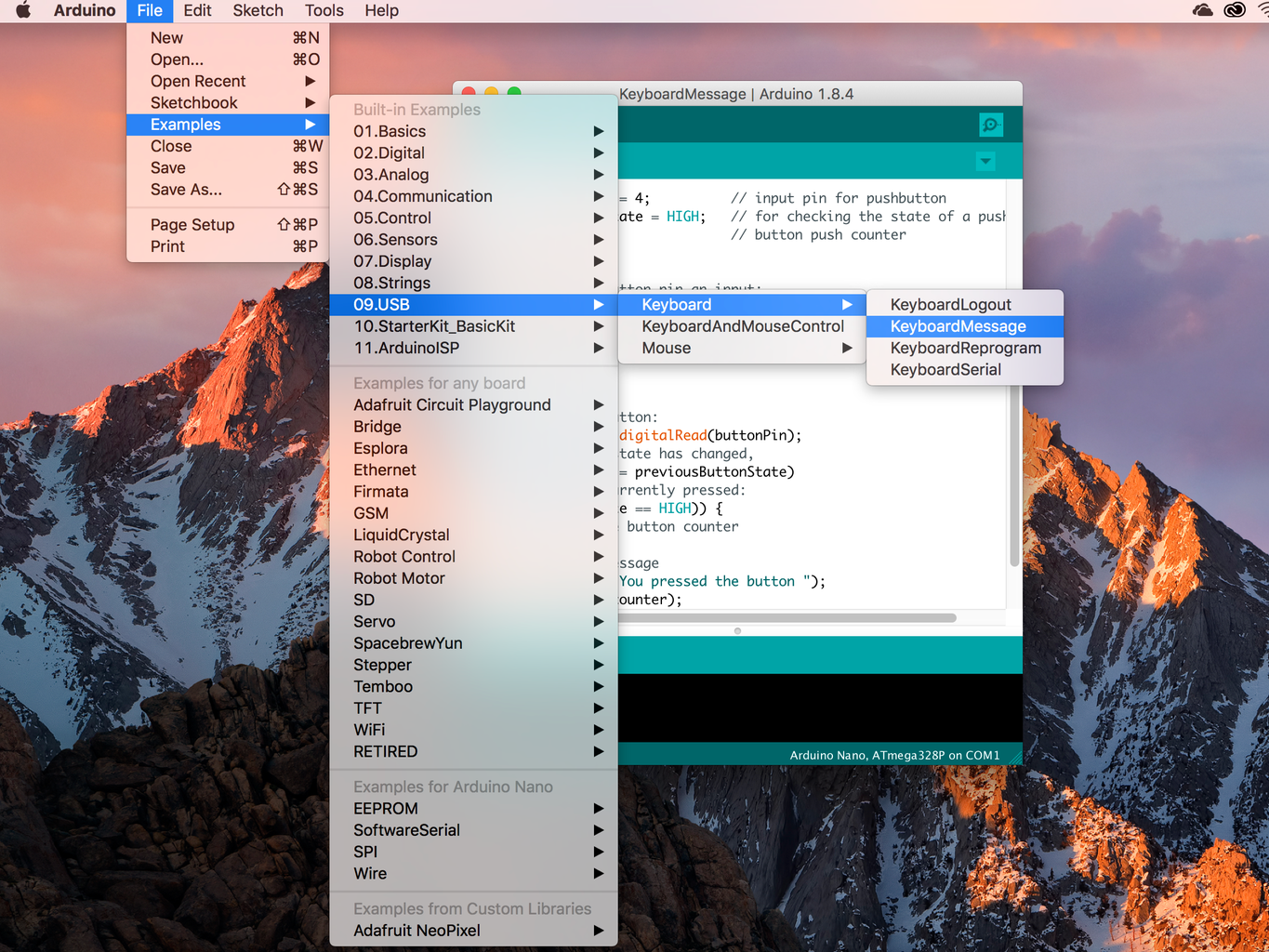The width and height of the screenshot is (1269, 952).
Task: Click the editor's vertical scrollbar
Action: click(1014, 475)
